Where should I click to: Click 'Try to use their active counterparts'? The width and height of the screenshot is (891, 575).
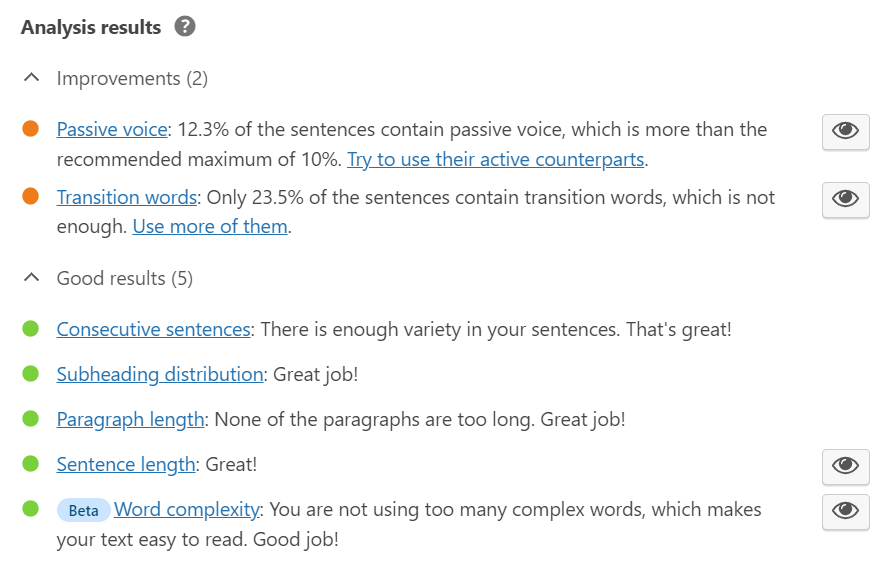click(496, 159)
